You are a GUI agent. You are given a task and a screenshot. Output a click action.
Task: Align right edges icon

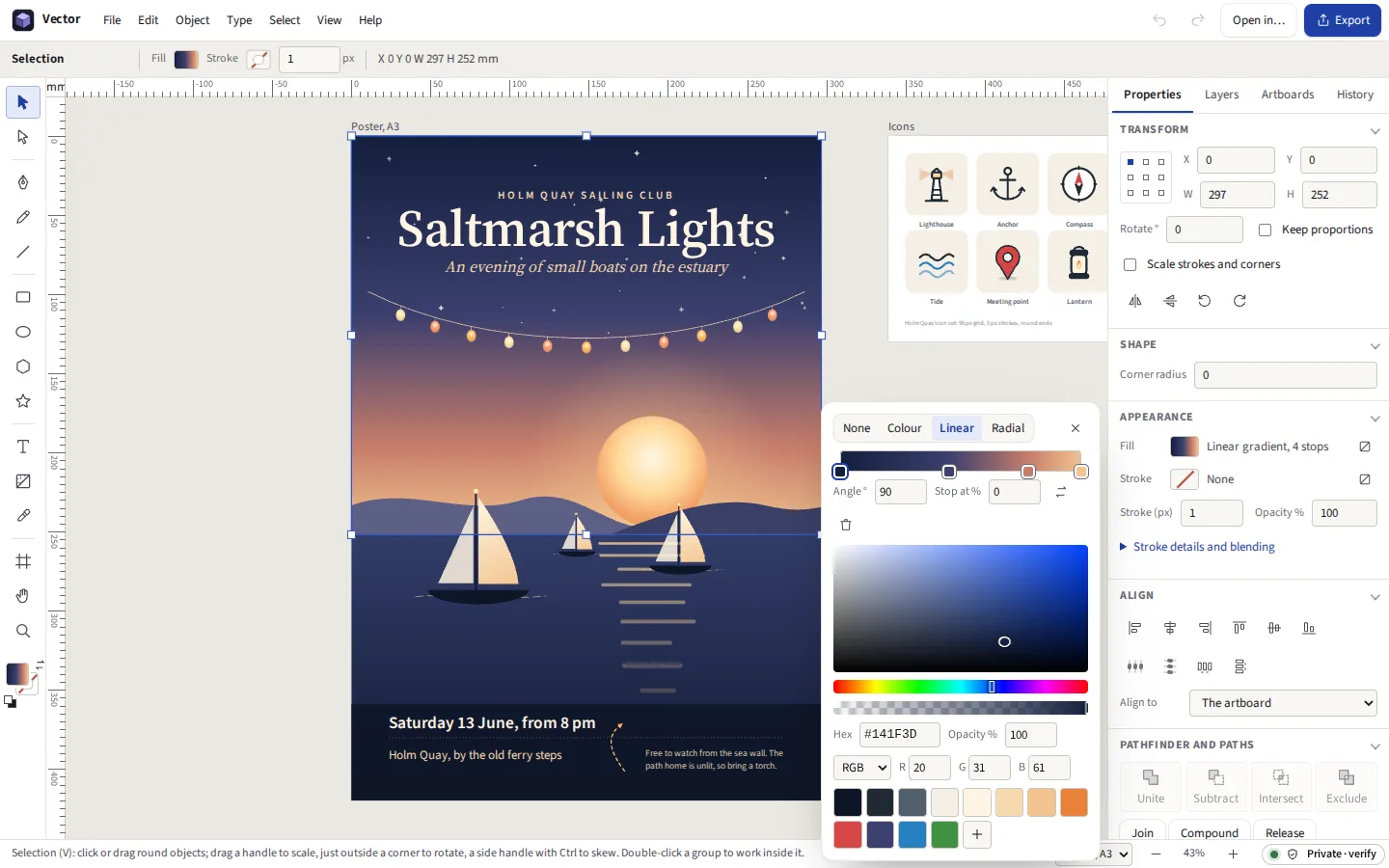point(1205,628)
